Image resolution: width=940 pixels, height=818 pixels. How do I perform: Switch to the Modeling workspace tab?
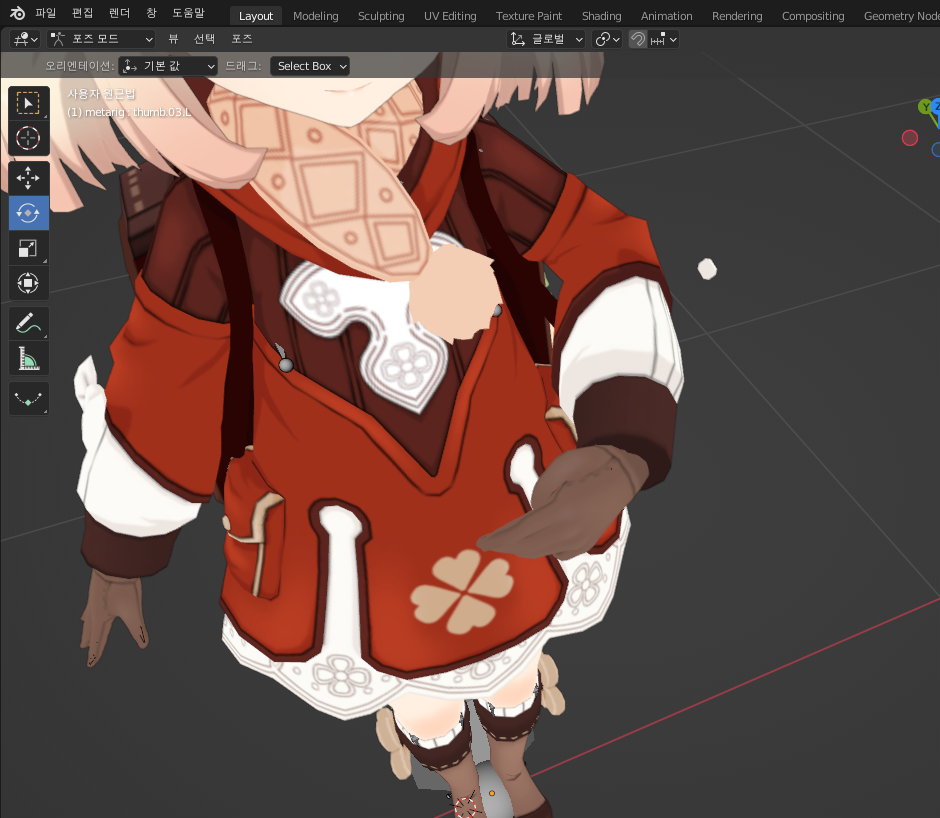[315, 16]
